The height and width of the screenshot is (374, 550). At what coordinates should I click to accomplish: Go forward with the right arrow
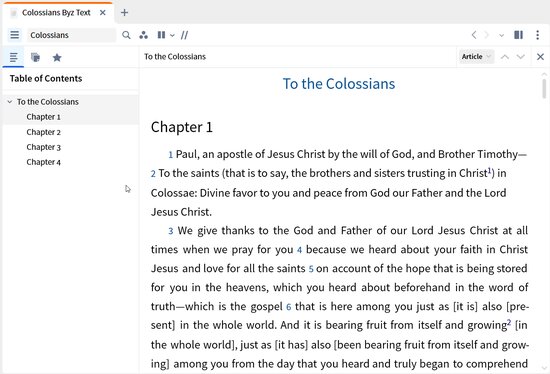coord(487,35)
